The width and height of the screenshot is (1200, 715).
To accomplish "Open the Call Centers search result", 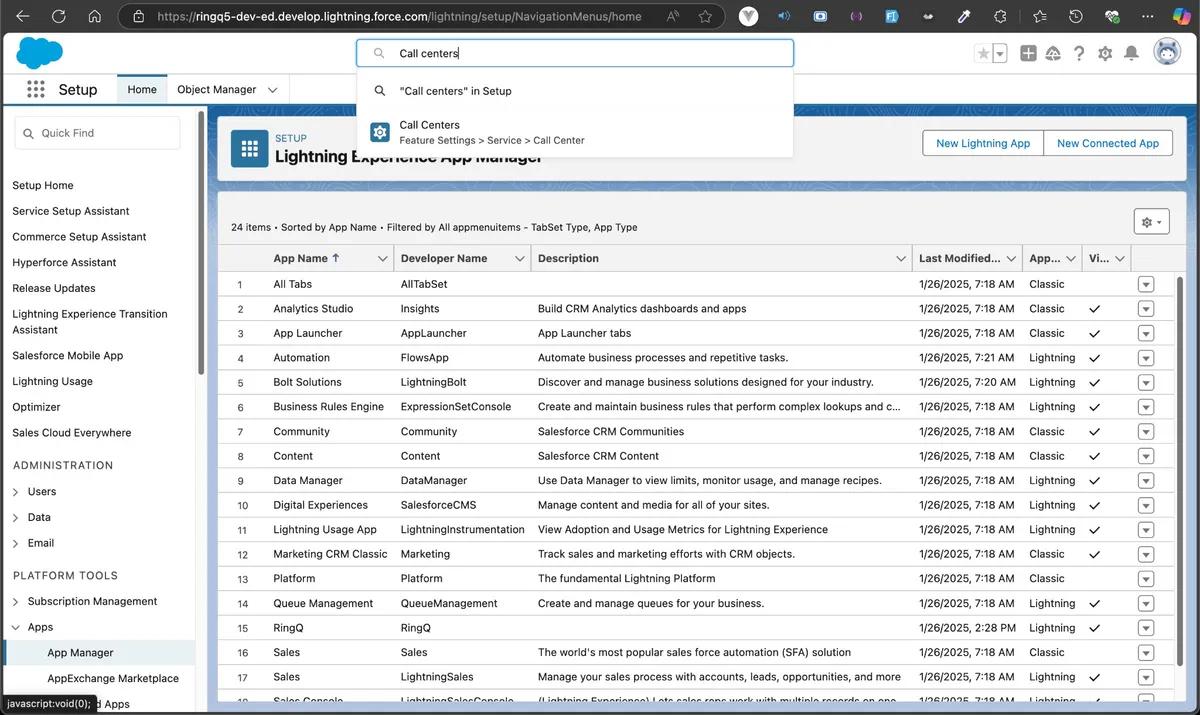I will point(575,132).
